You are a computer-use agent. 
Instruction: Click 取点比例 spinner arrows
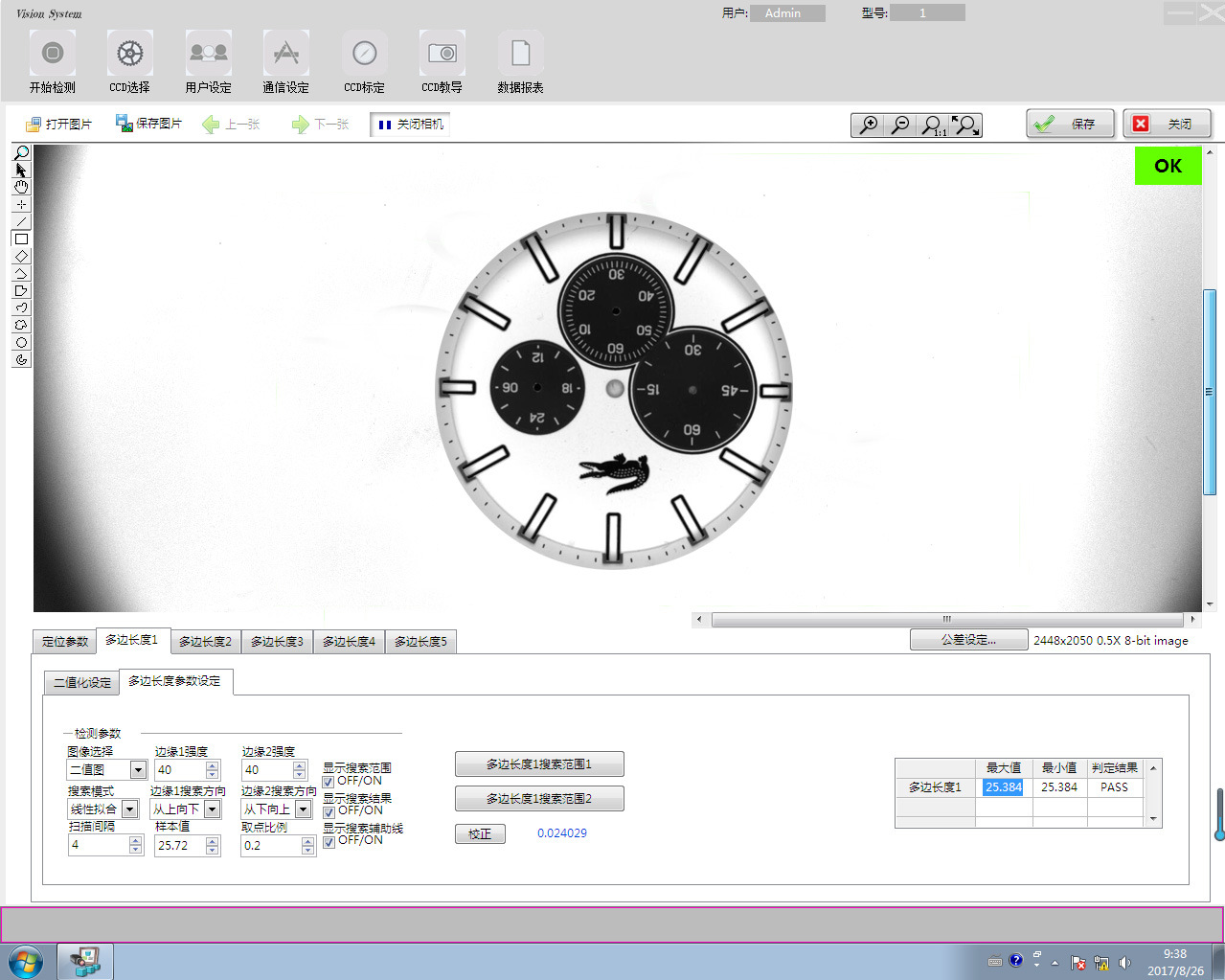(x=307, y=845)
